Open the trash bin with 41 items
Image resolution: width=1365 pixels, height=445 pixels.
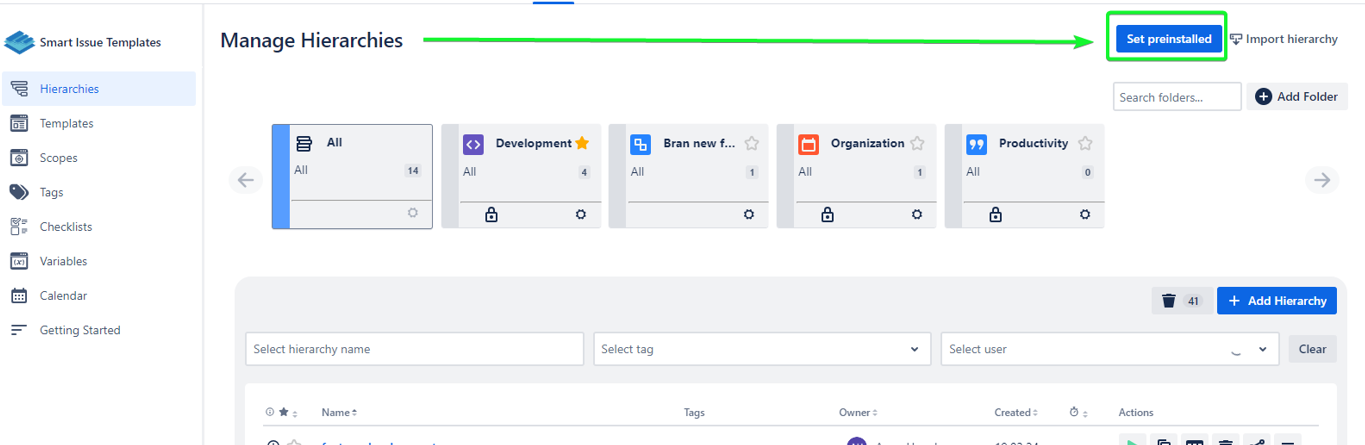click(1180, 301)
